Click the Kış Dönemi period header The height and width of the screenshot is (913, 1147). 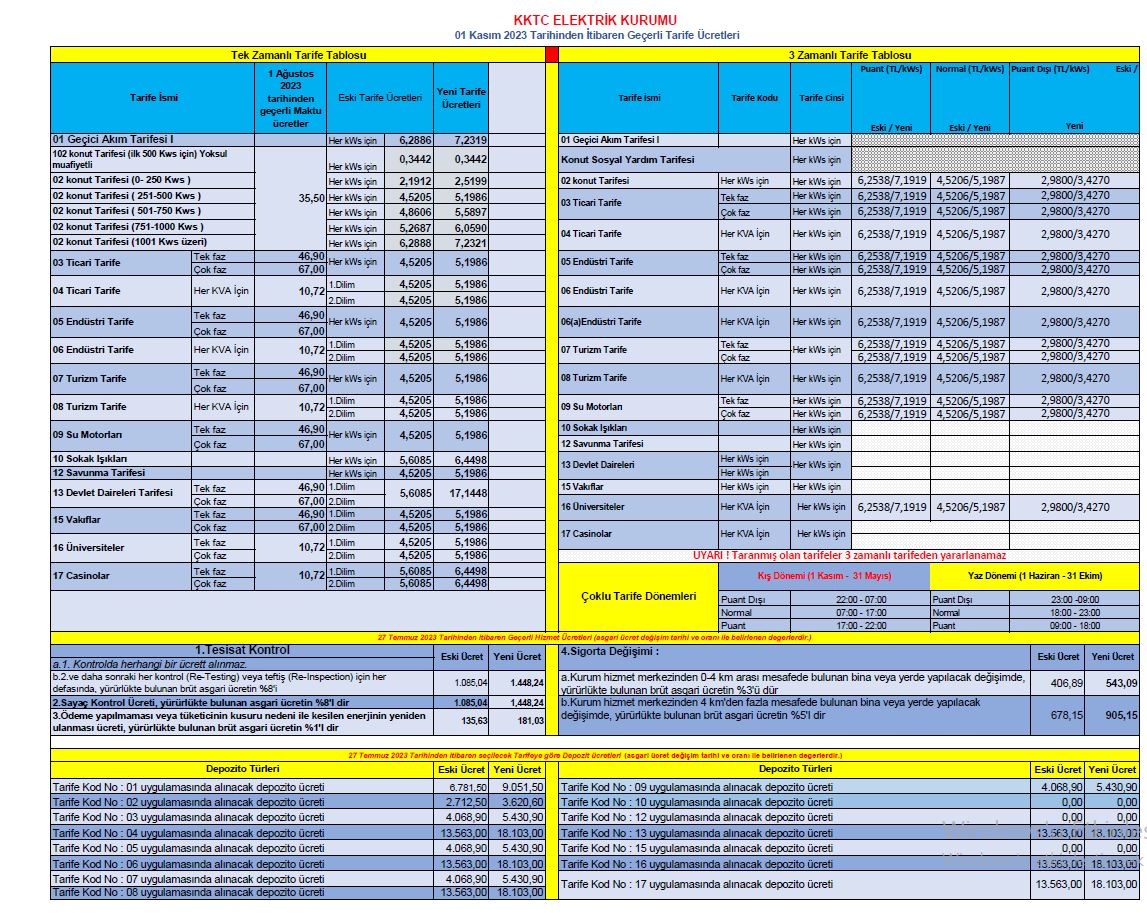click(x=824, y=576)
